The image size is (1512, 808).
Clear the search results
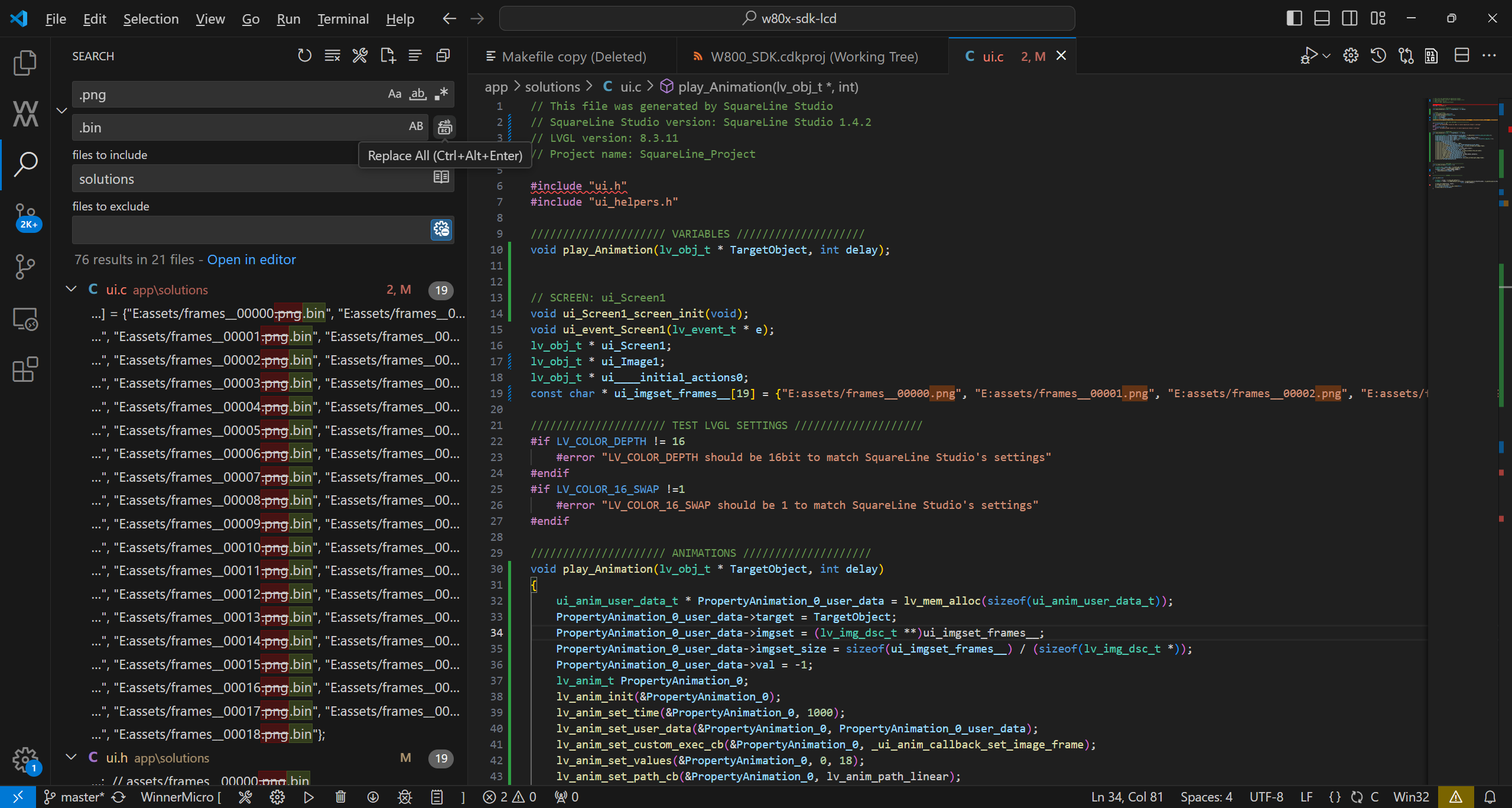coord(332,56)
